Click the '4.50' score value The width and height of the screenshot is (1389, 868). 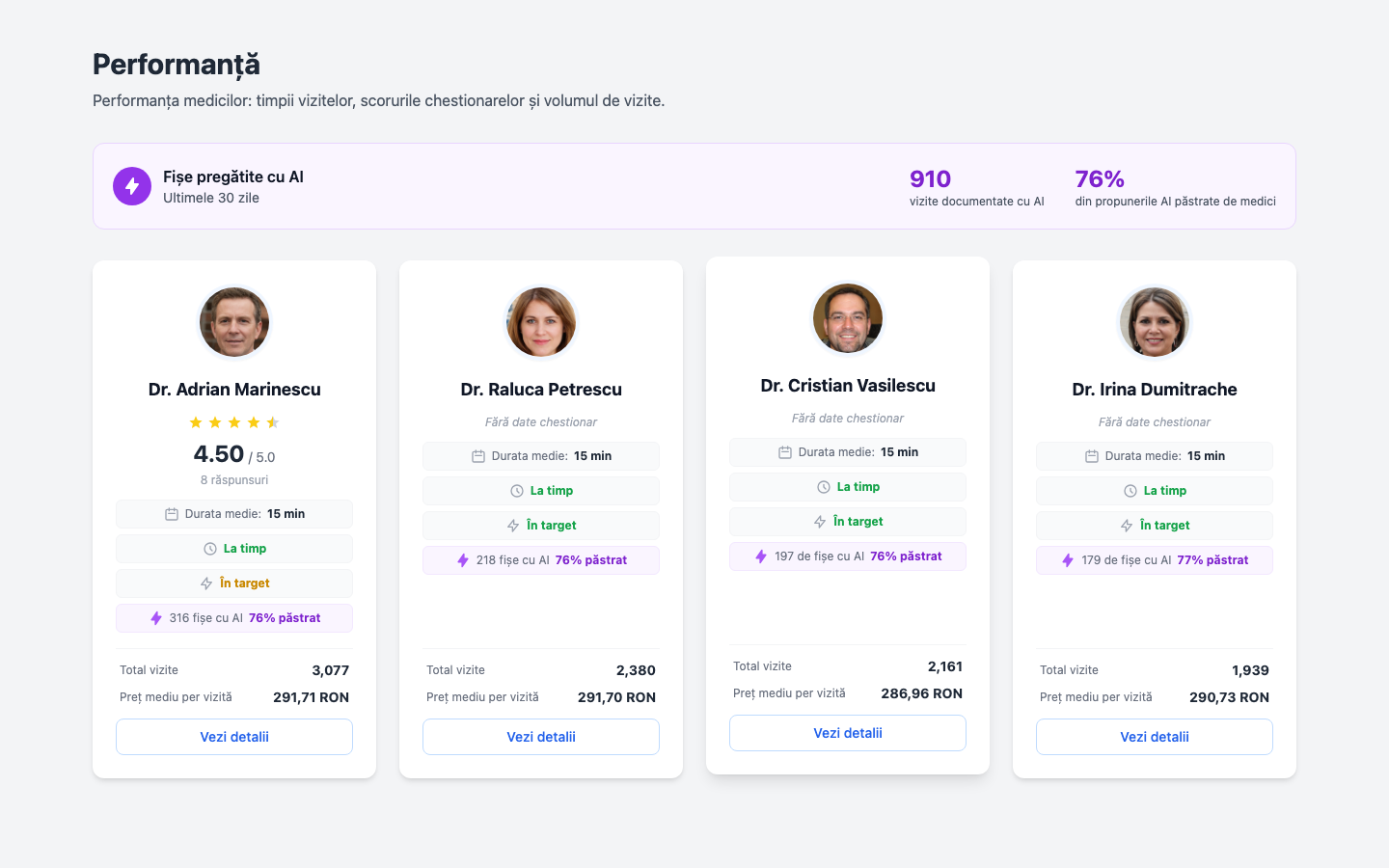coord(219,454)
